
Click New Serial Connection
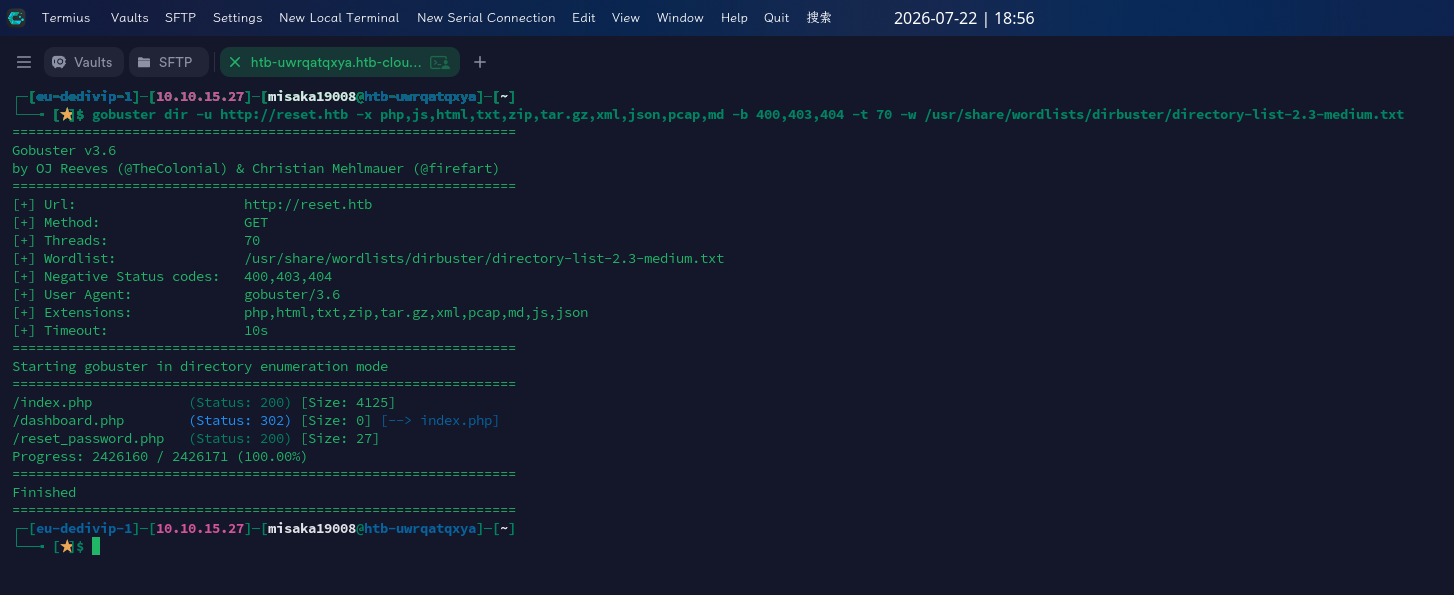[486, 18]
